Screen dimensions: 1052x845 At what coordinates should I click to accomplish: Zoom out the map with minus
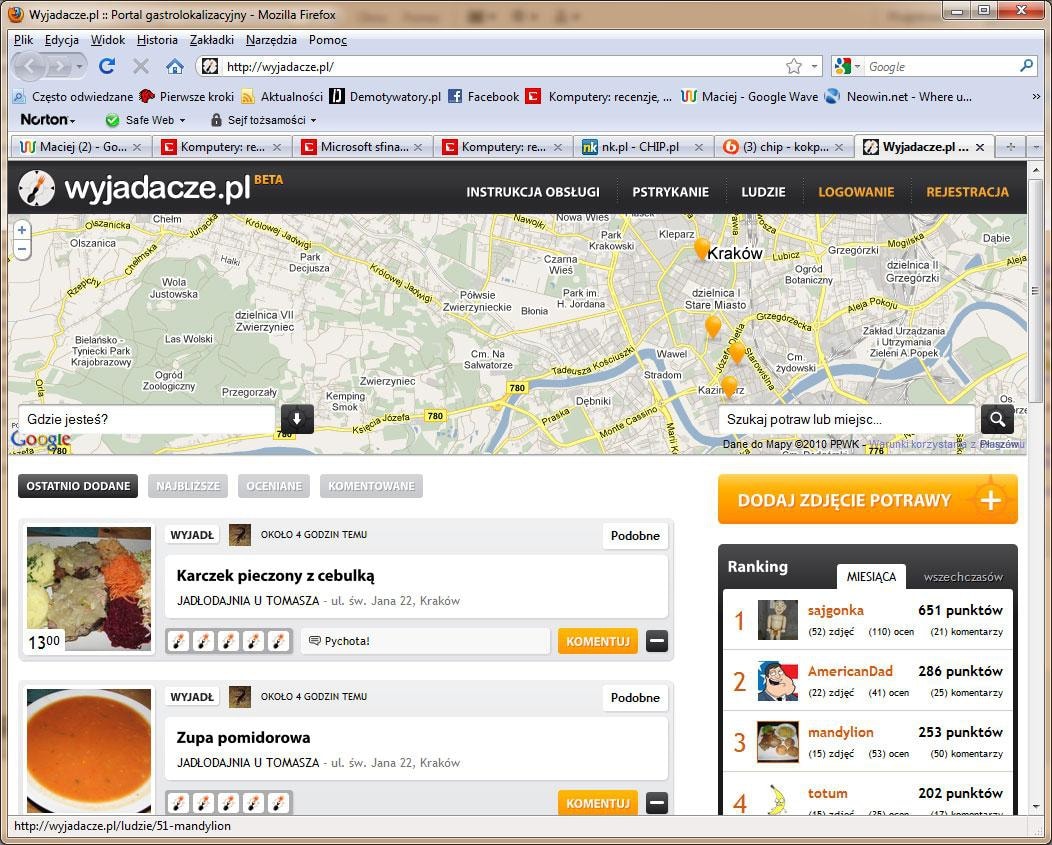click(22, 249)
